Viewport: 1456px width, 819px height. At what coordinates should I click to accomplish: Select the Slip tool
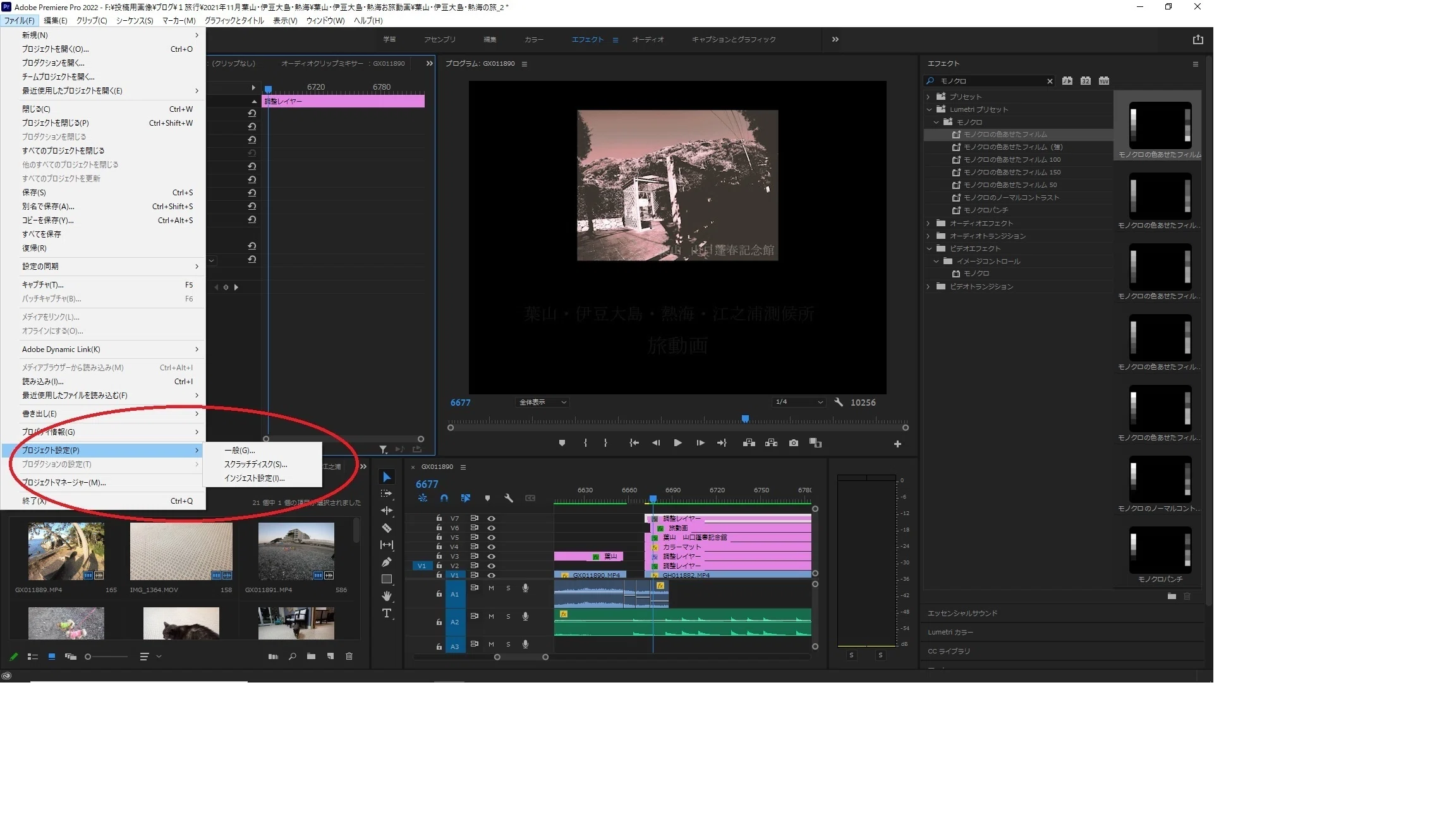(387, 545)
